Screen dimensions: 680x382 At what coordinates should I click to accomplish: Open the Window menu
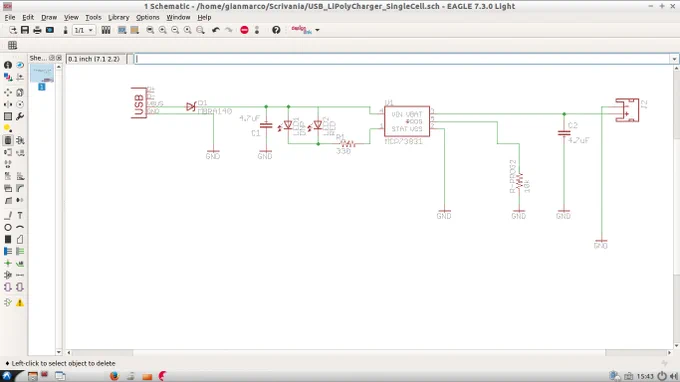coord(178,17)
